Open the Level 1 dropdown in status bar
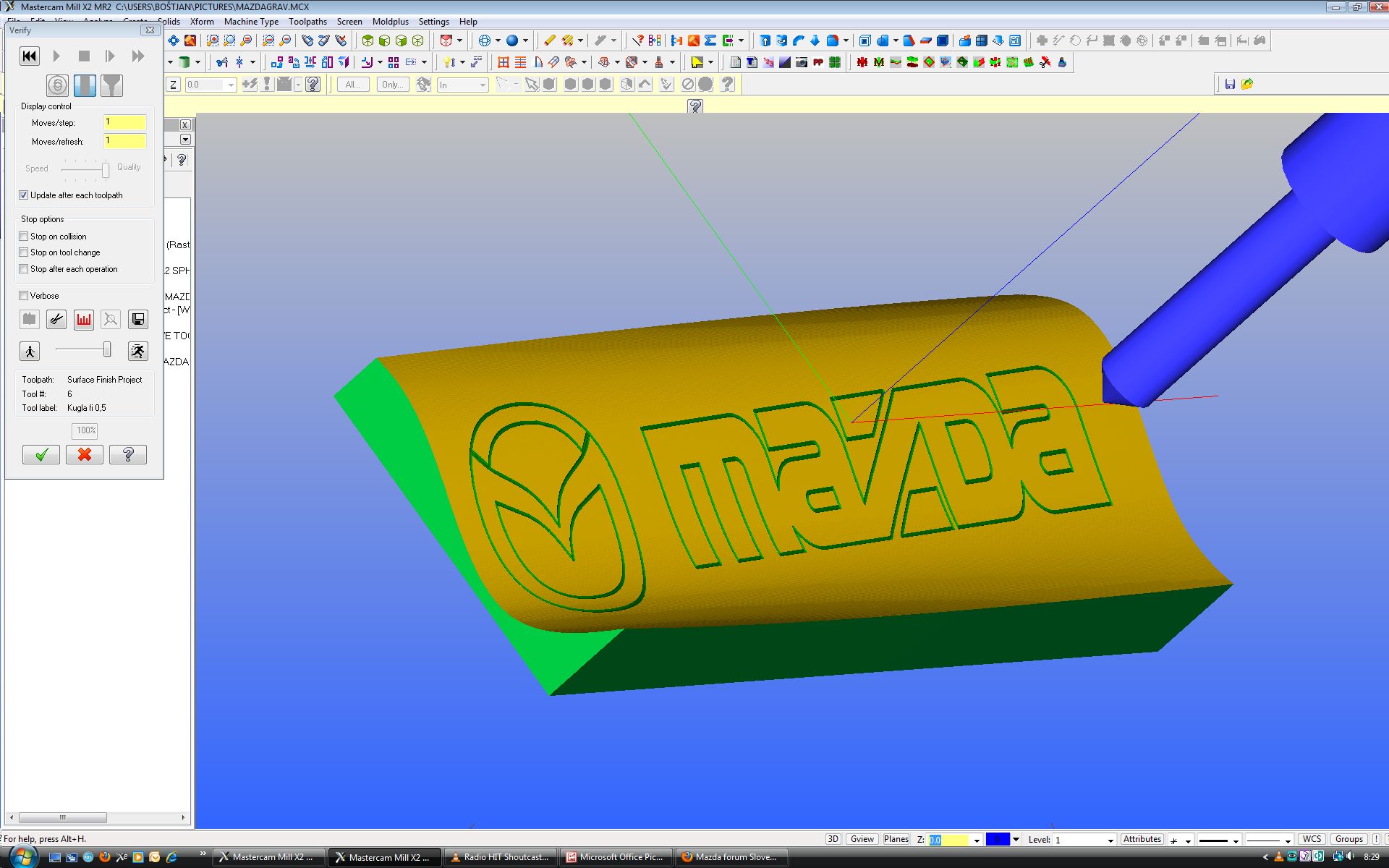Viewport: 1389px width, 868px height. point(1110,840)
